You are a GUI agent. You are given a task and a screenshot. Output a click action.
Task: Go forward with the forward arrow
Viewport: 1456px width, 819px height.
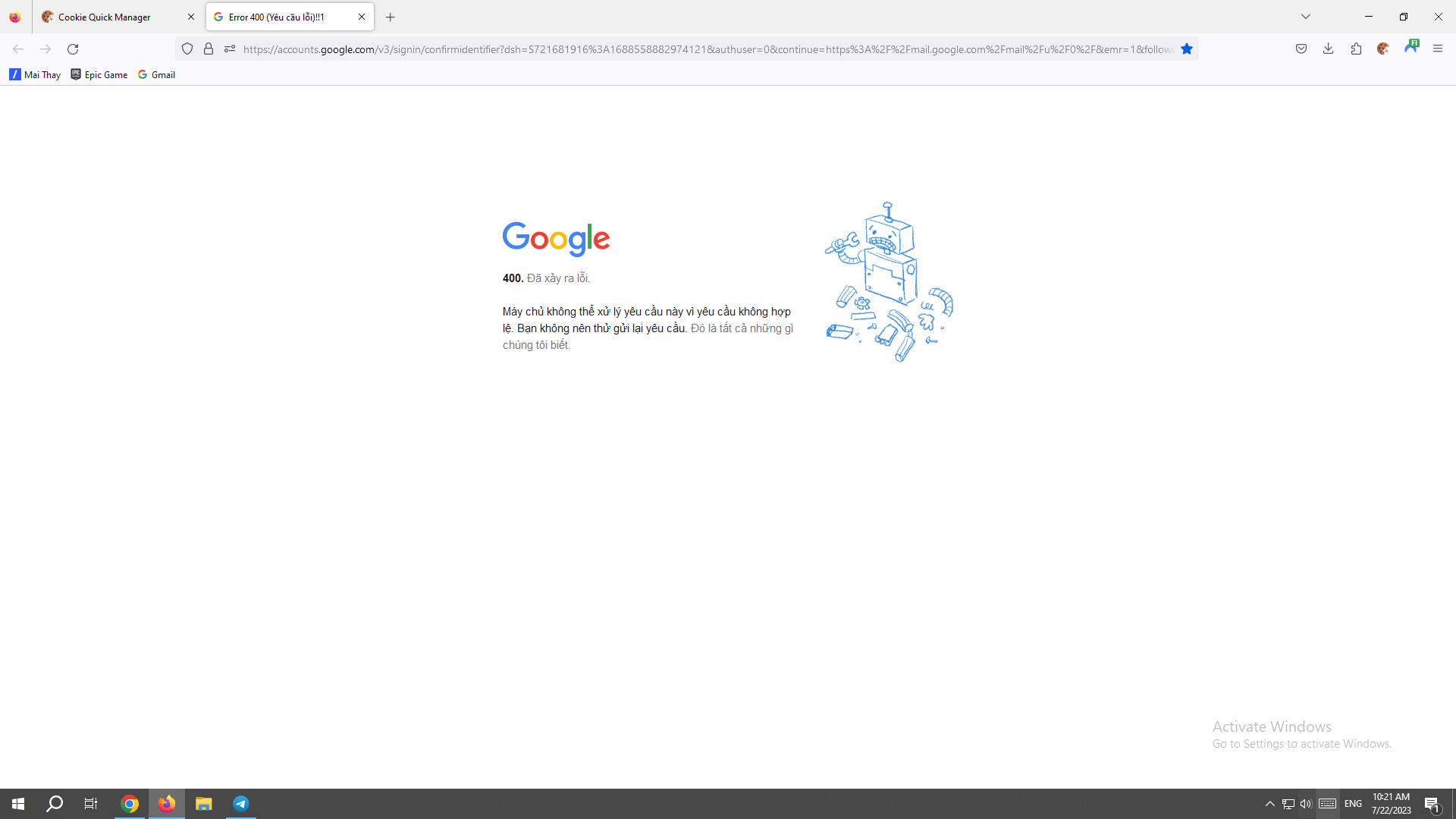pyautogui.click(x=45, y=49)
